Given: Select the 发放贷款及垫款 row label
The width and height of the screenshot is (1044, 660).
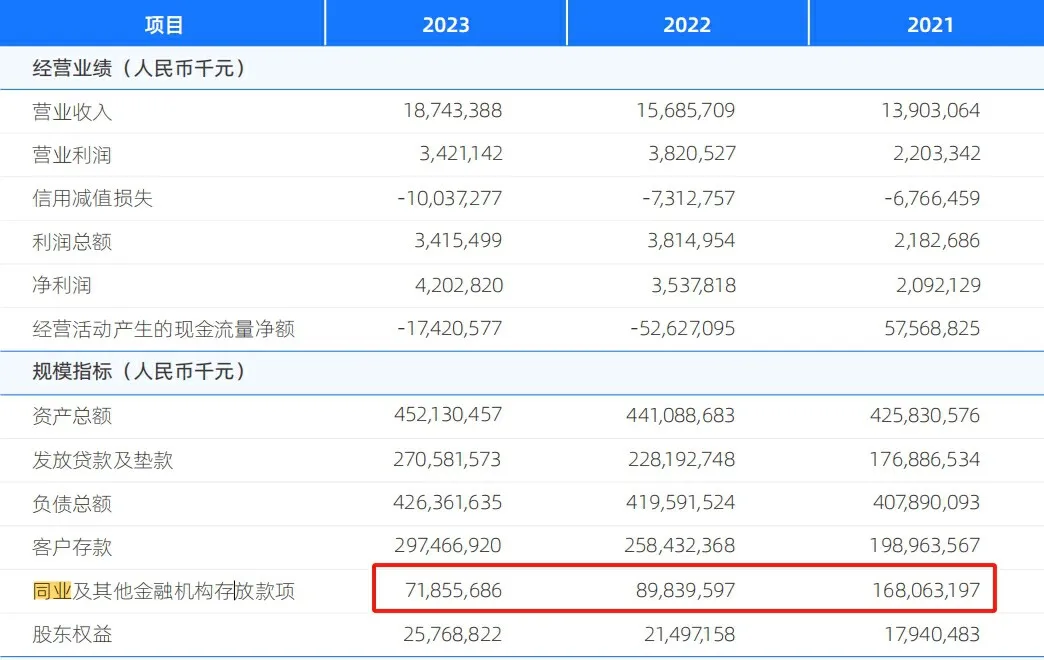Looking at the screenshot, I should point(102,460).
